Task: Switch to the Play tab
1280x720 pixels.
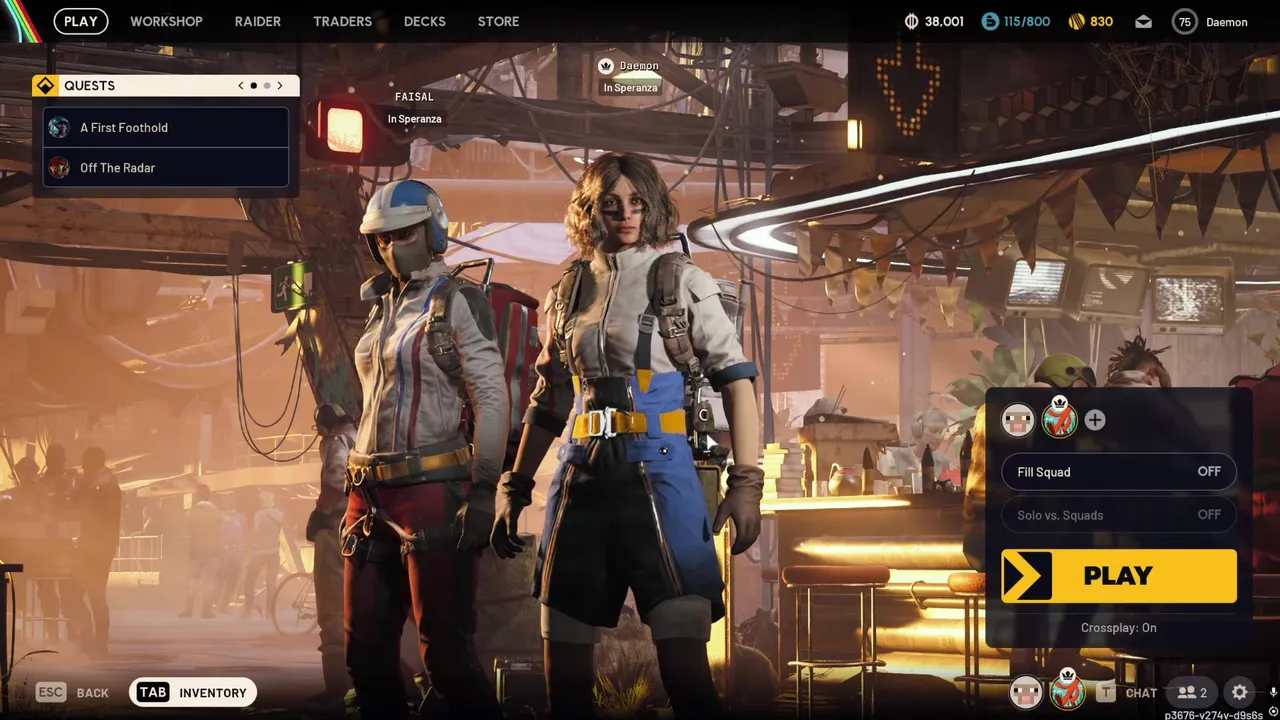Action: tap(81, 21)
